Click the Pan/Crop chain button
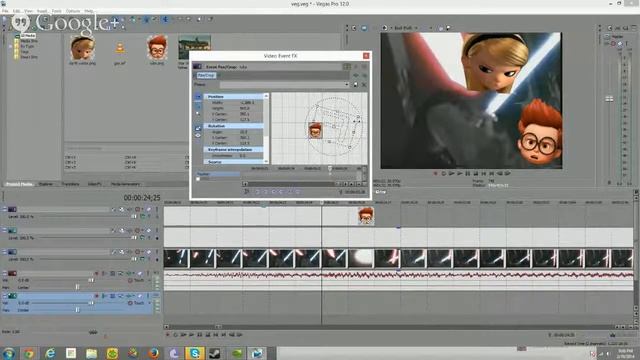640x360 pixels. point(206,76)
